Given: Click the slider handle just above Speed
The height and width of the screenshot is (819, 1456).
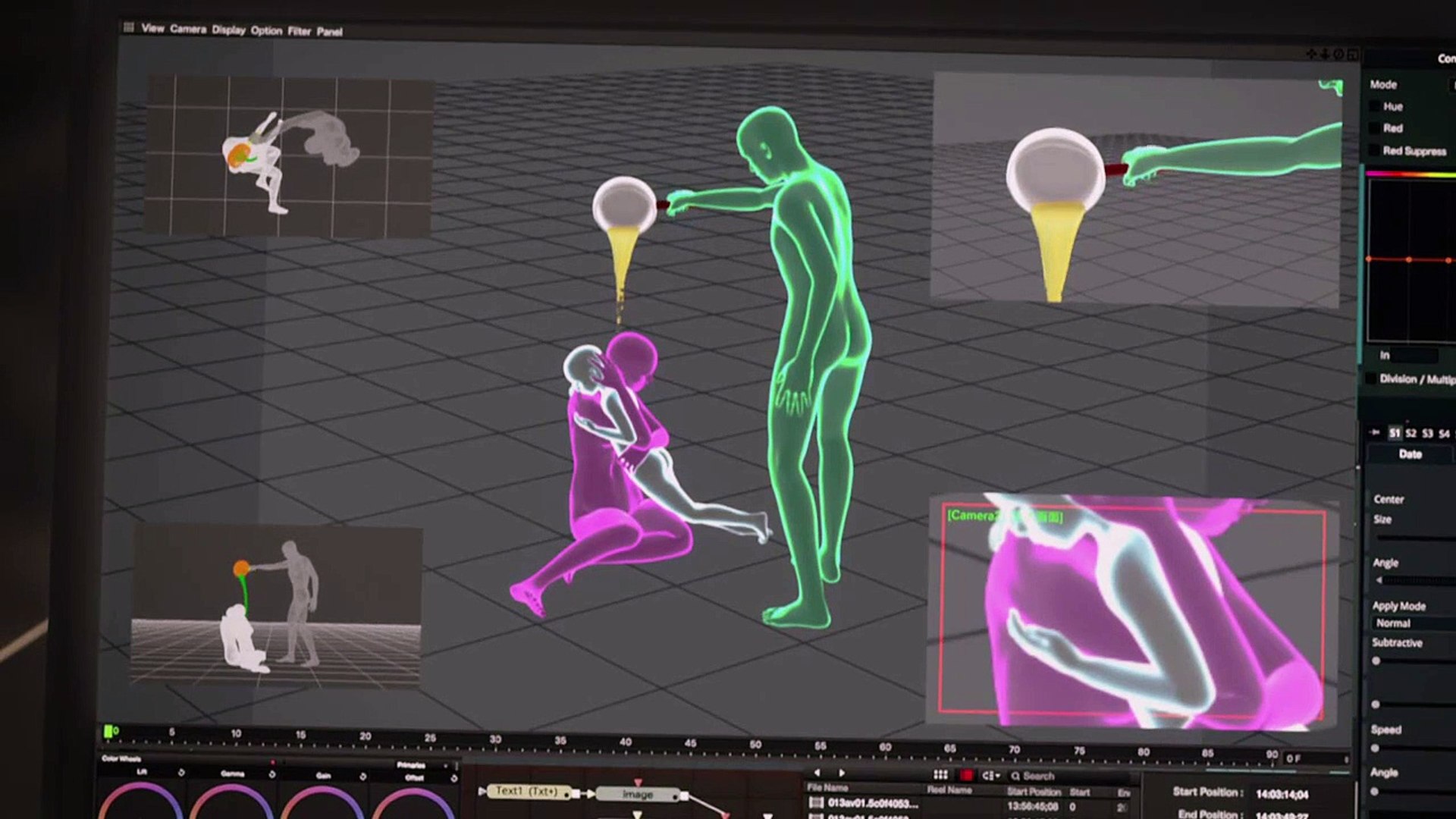Looking at the screenshot, I should [1376, 704].
